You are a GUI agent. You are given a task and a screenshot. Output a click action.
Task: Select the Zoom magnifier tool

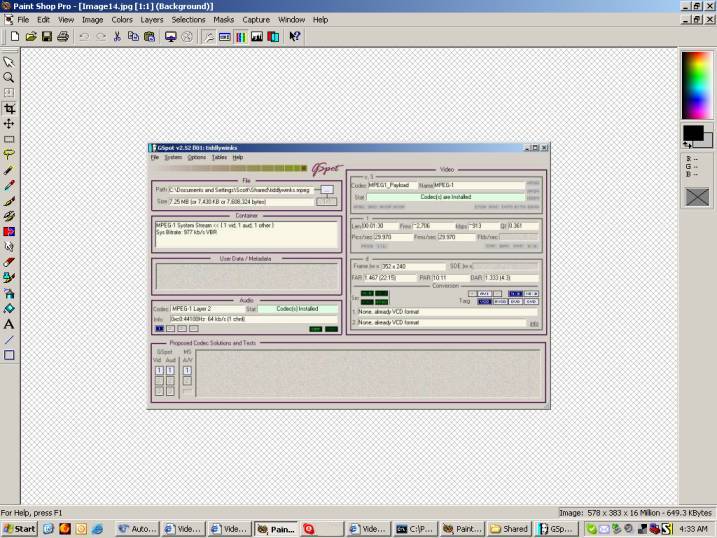click(9, 77)
